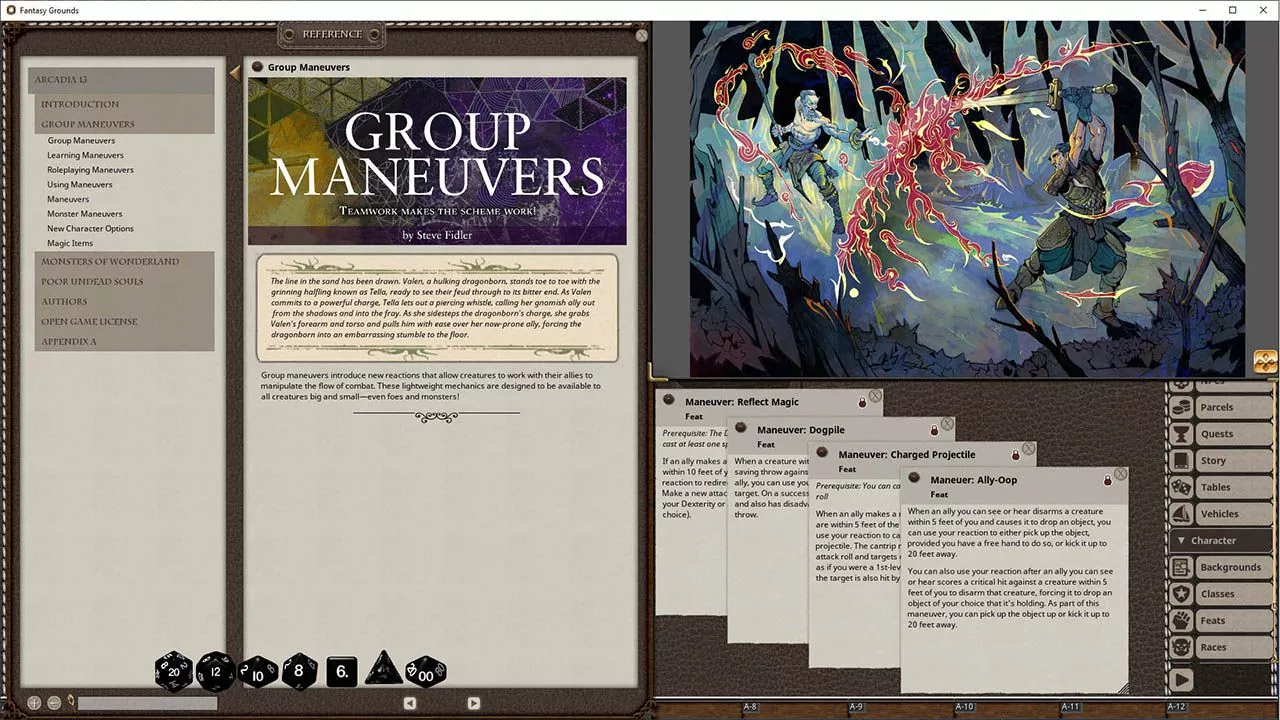Image resolution: width=1280 pixels, height=720 pixels.
Task: Roll the d12 die
Action: click(216, 671)
